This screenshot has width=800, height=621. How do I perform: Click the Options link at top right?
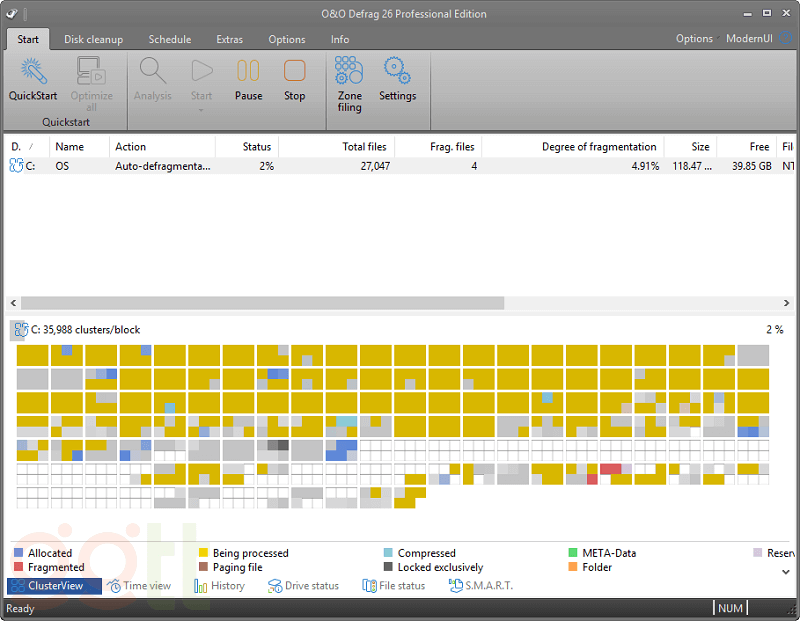694,39
